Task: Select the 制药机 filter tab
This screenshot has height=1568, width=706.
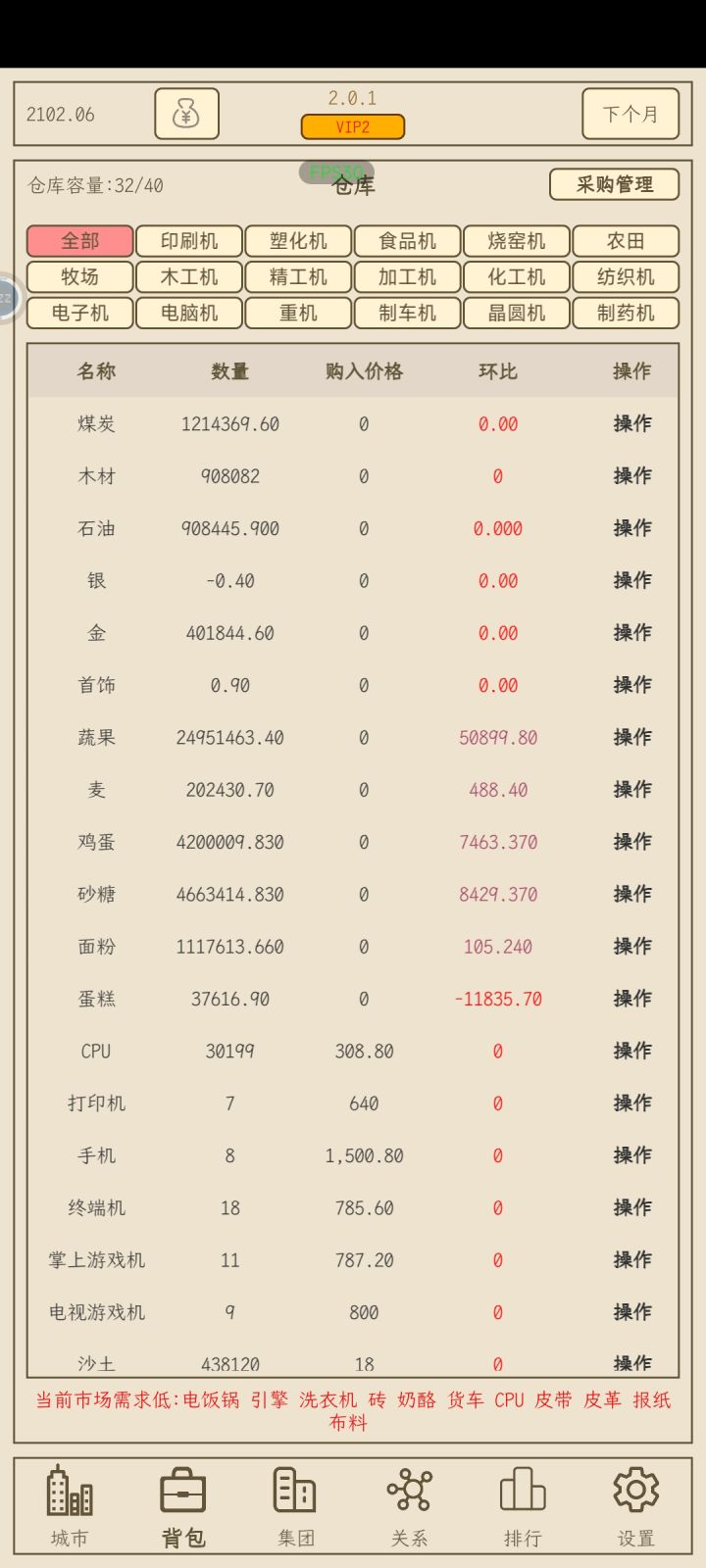Action: pos(626,314)
